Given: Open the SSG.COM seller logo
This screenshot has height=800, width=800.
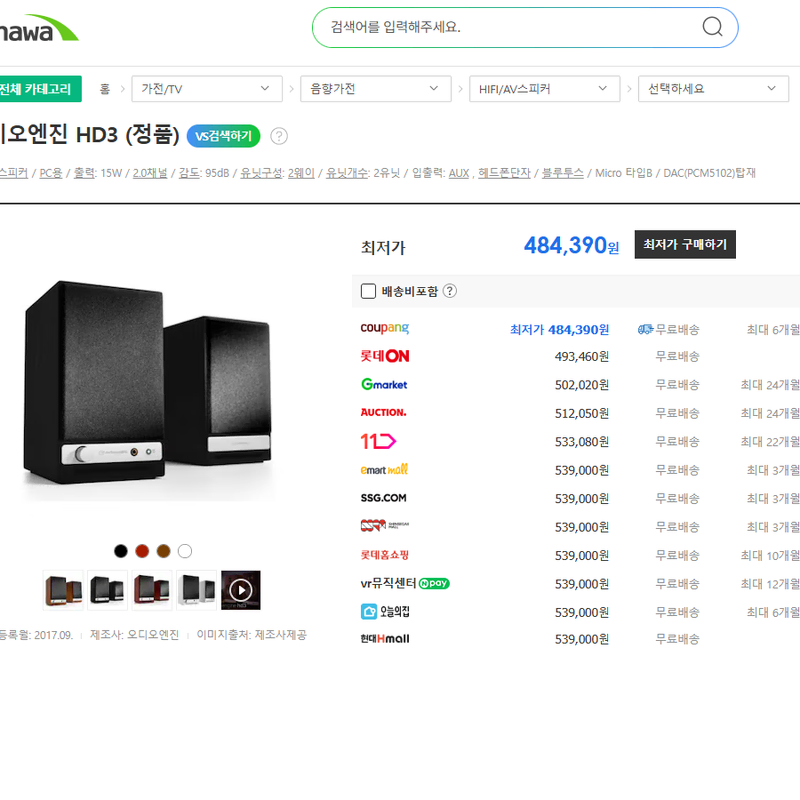Looking at the screenshot, I should pyautogui.click(x=383, y=498).
